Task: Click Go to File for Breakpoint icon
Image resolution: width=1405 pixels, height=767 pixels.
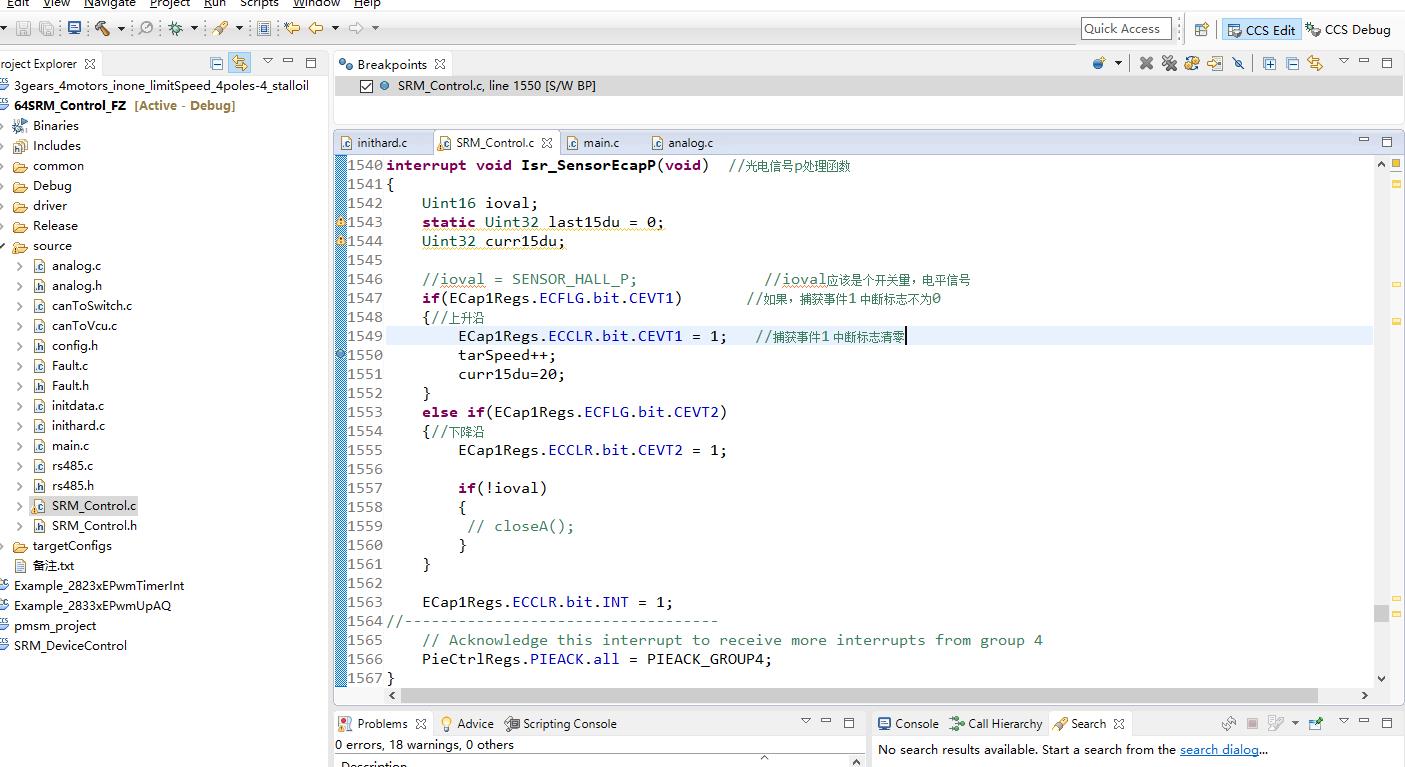Action: coord(1215,63)
